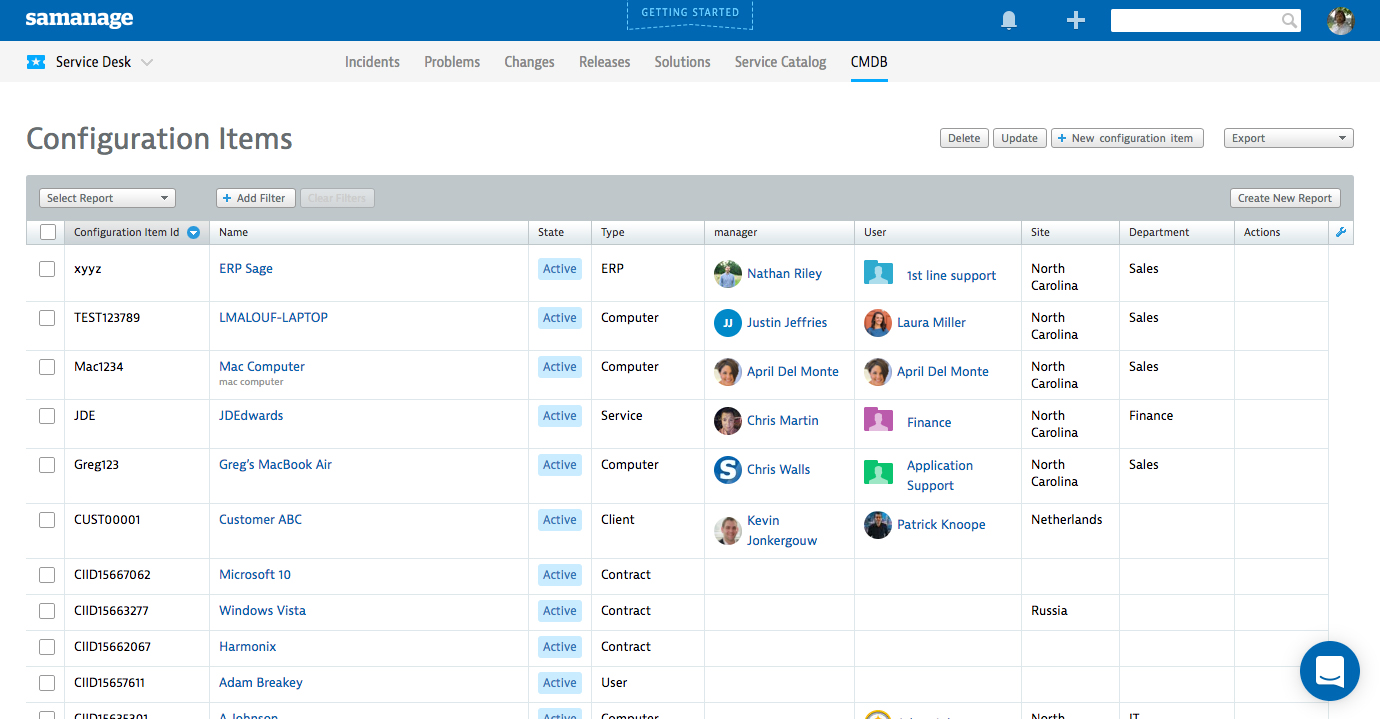Click Active state badge for Harmonix
This screenshot has width=1380, height=719.
point(560,647)
